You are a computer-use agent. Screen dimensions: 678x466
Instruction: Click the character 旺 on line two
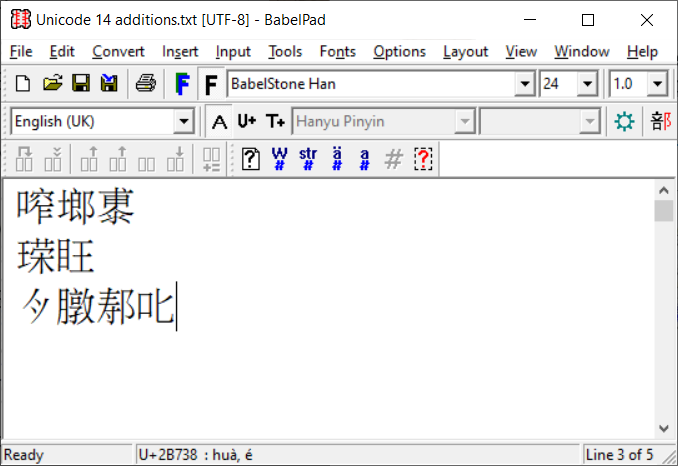(75, 255)
